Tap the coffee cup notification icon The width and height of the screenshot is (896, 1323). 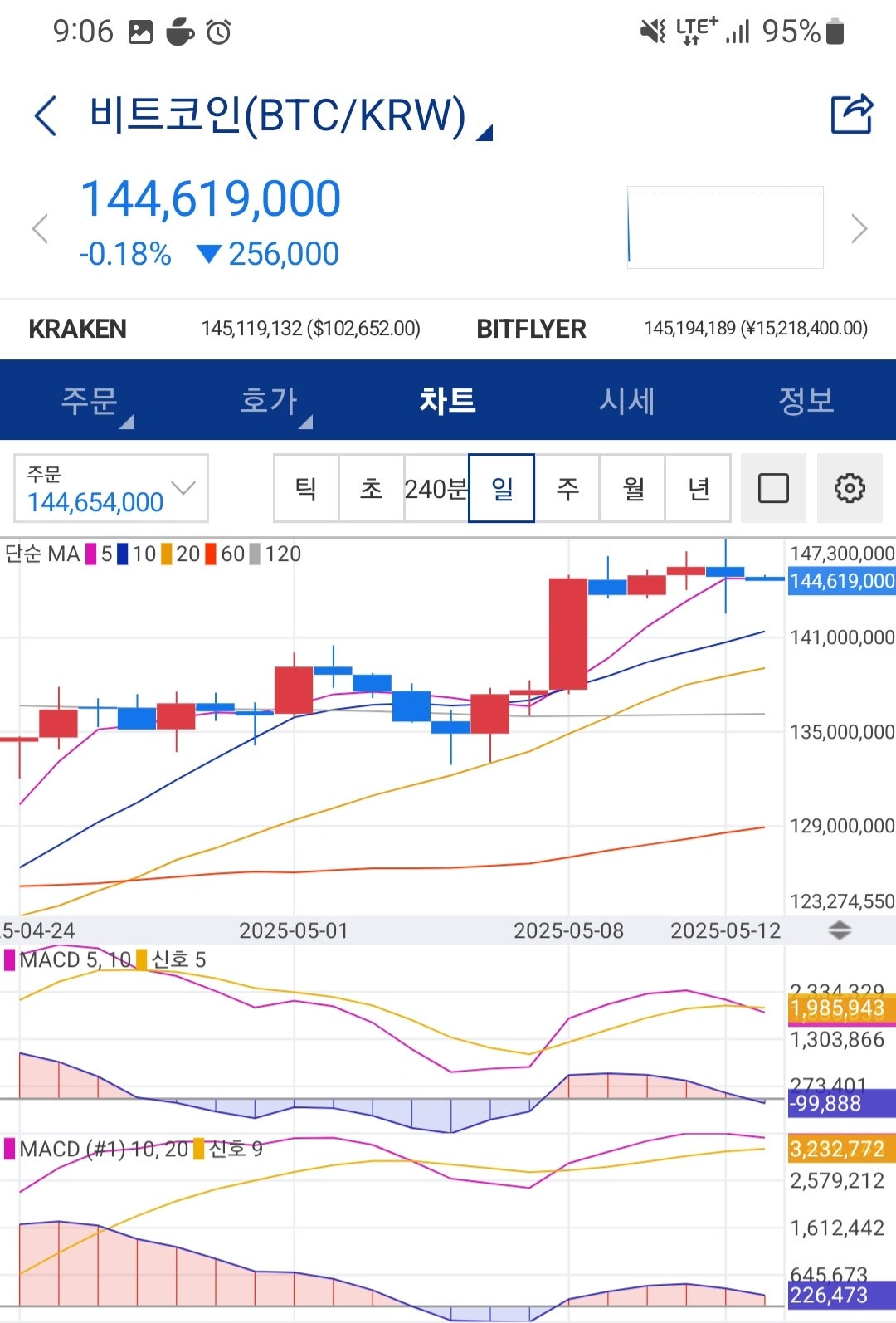pyautogui.click(x=180, y=32)
